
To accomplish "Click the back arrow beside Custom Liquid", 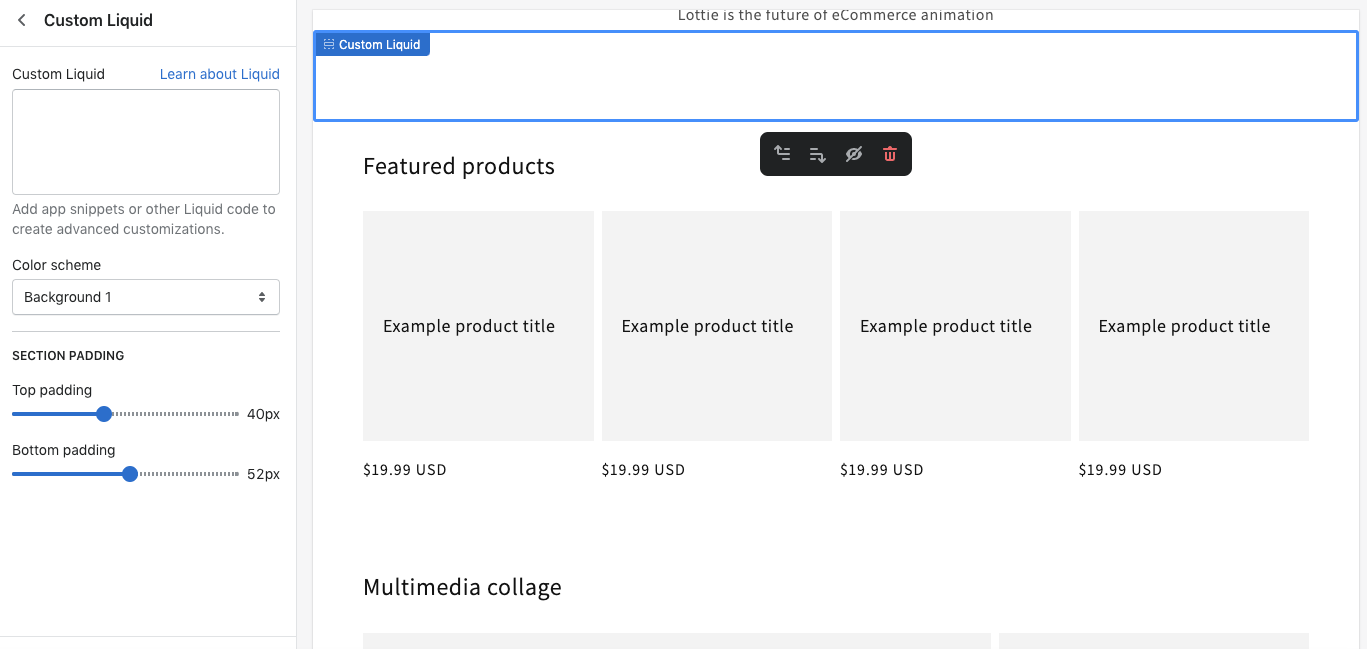I will coord(21,19).
